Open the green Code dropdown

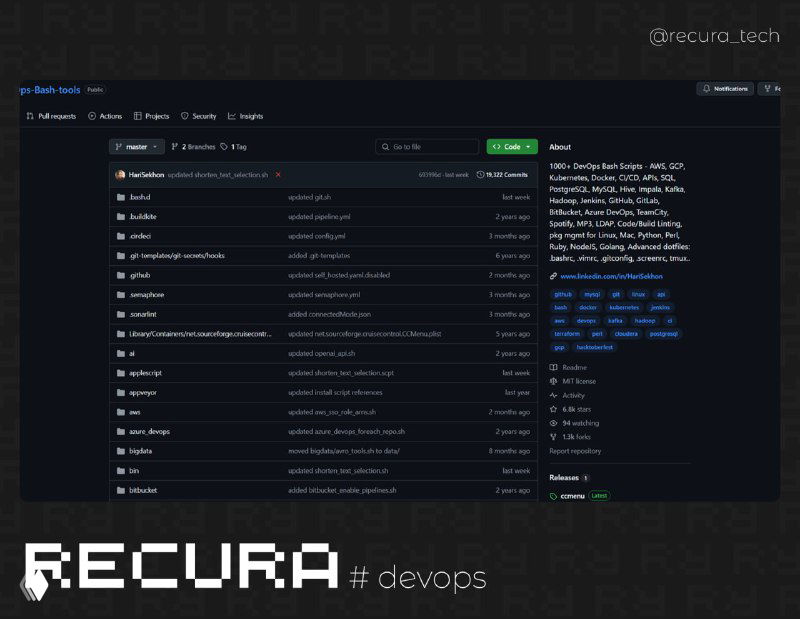(x=511, y=146)
